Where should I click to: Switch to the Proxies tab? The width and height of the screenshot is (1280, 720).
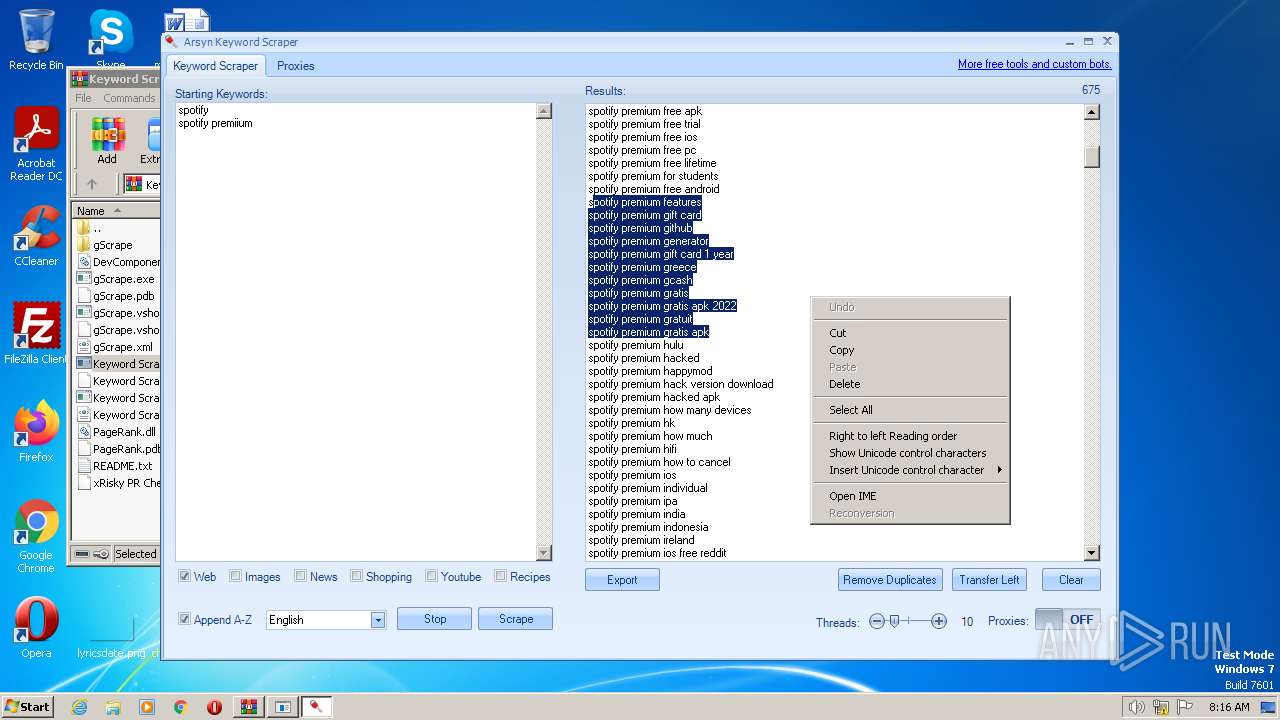click(295, 66)
